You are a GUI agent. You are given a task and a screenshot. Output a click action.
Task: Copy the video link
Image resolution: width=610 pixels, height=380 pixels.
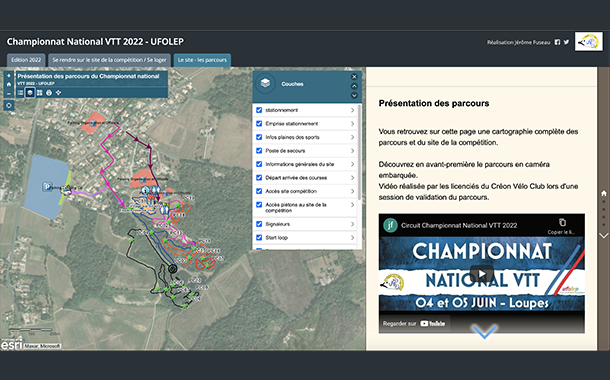(x=562, y=226)
